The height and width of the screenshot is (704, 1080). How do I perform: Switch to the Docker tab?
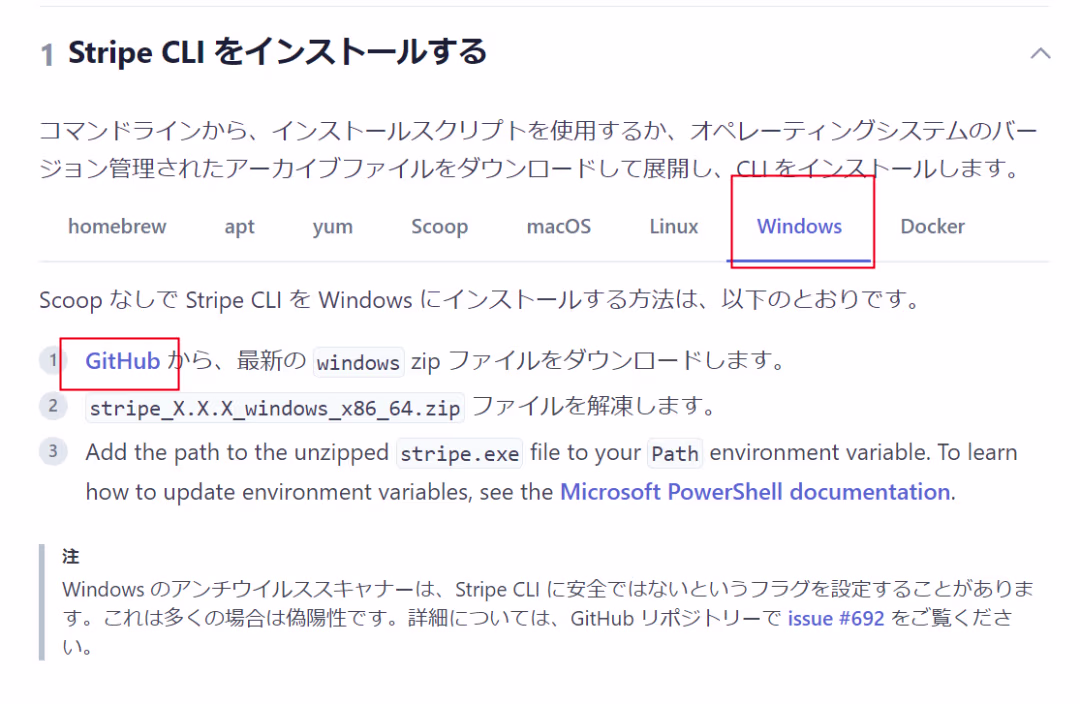933,226
